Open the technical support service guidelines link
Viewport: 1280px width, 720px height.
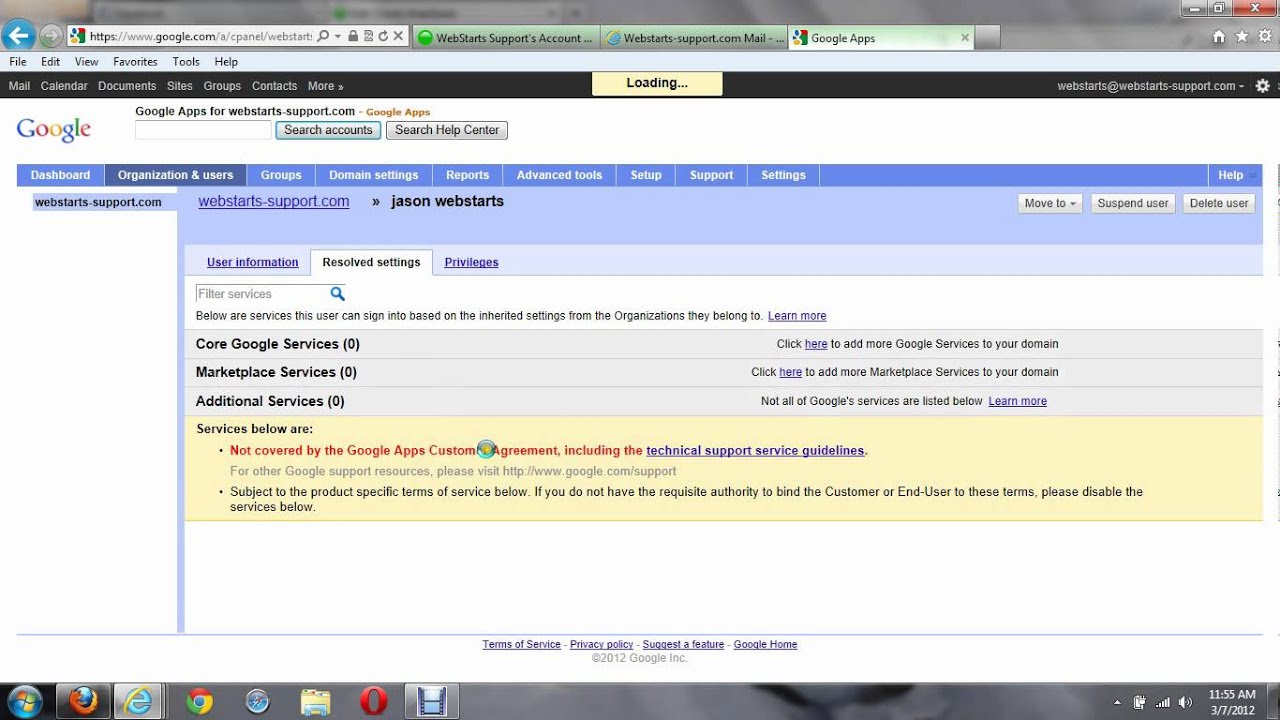755,451
